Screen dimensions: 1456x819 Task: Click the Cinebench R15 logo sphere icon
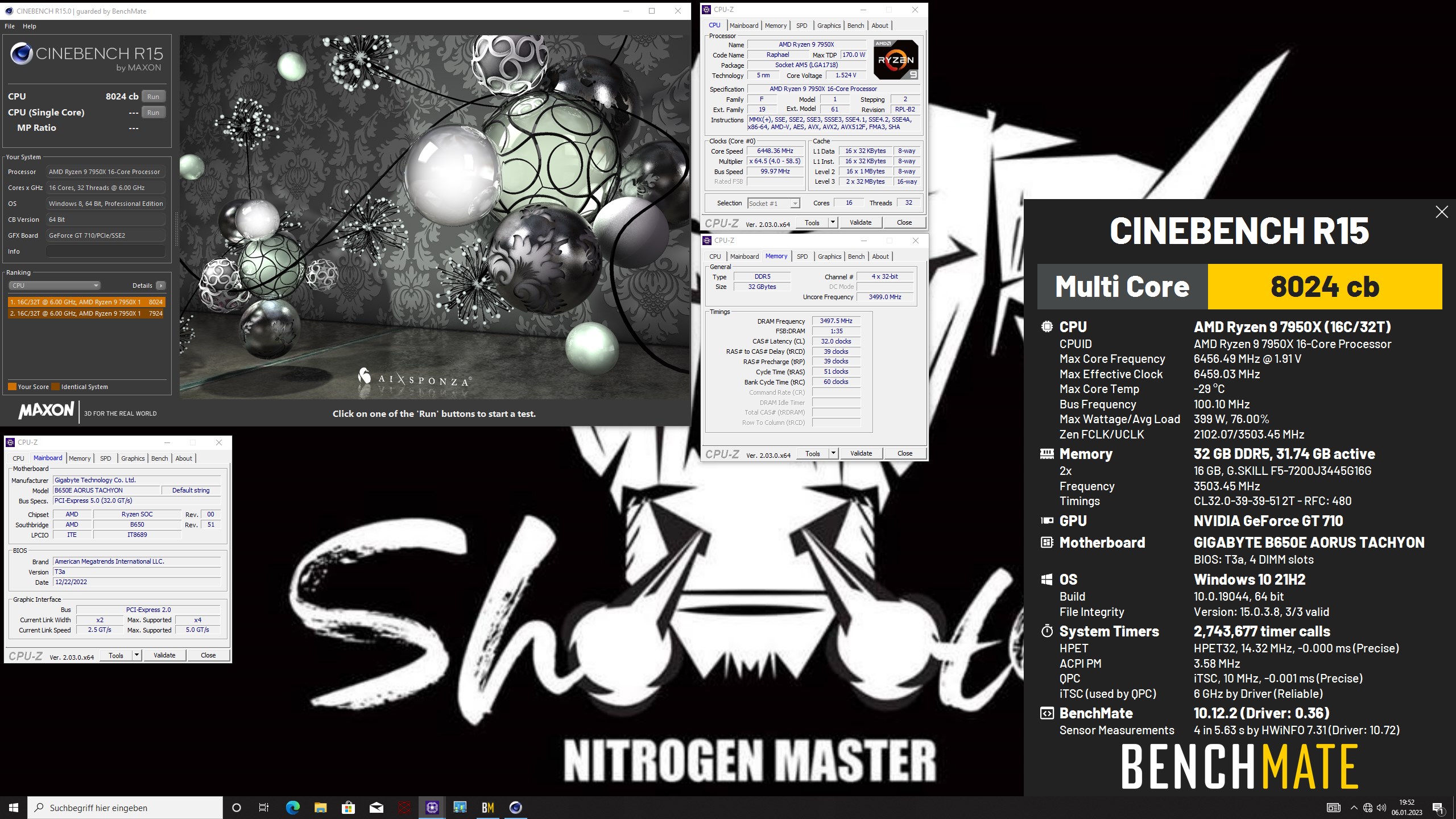pyautogui.click(x=21, y=54)
